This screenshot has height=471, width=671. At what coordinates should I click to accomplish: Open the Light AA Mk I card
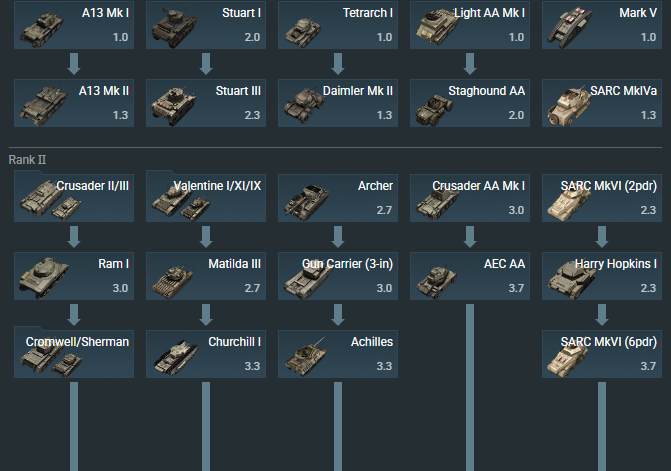point(470,25)
